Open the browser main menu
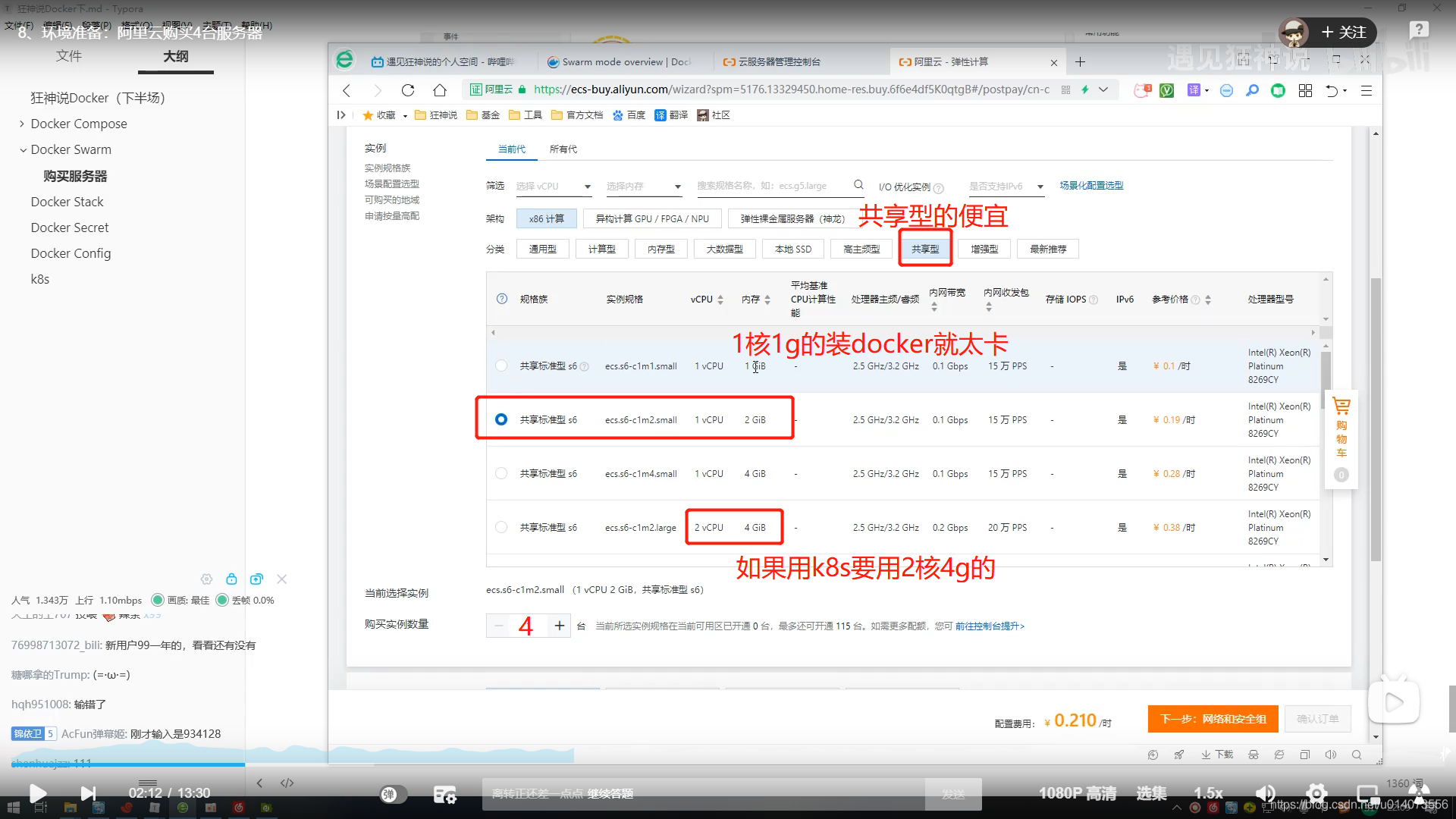Screen dimensions: 1456x819 coord(1367,91)
